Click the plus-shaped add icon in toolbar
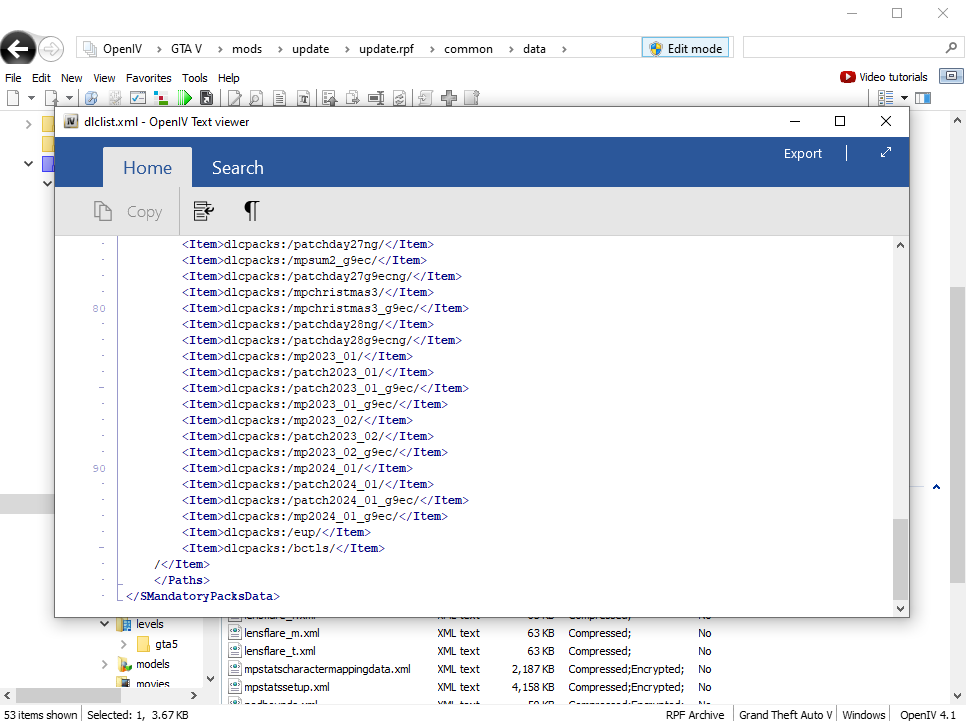This screenshot has width=966, height=724. pyautogui.click(x=449, y=98)
